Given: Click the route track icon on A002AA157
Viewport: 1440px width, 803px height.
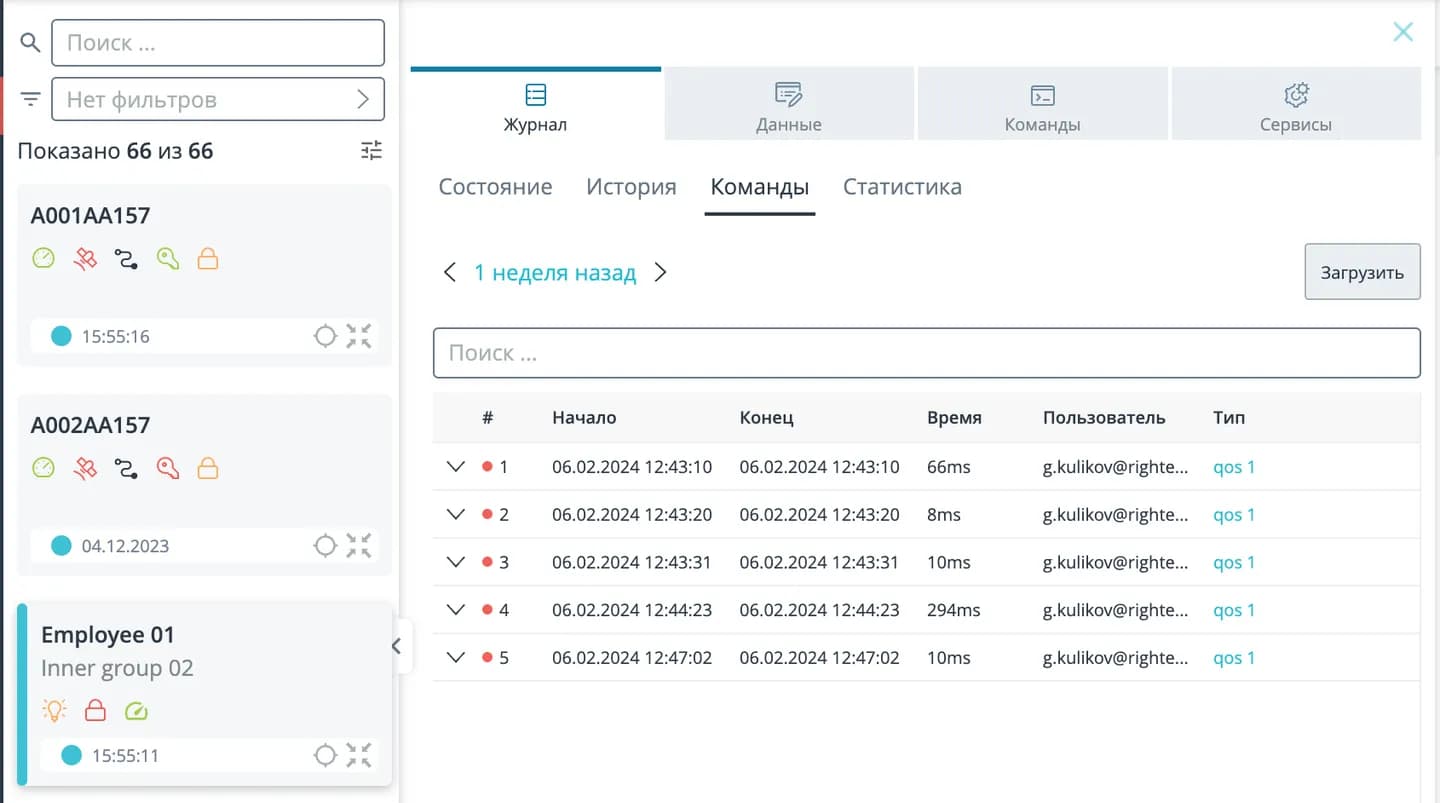Looking at the screenshot, I should pos(126,468).
